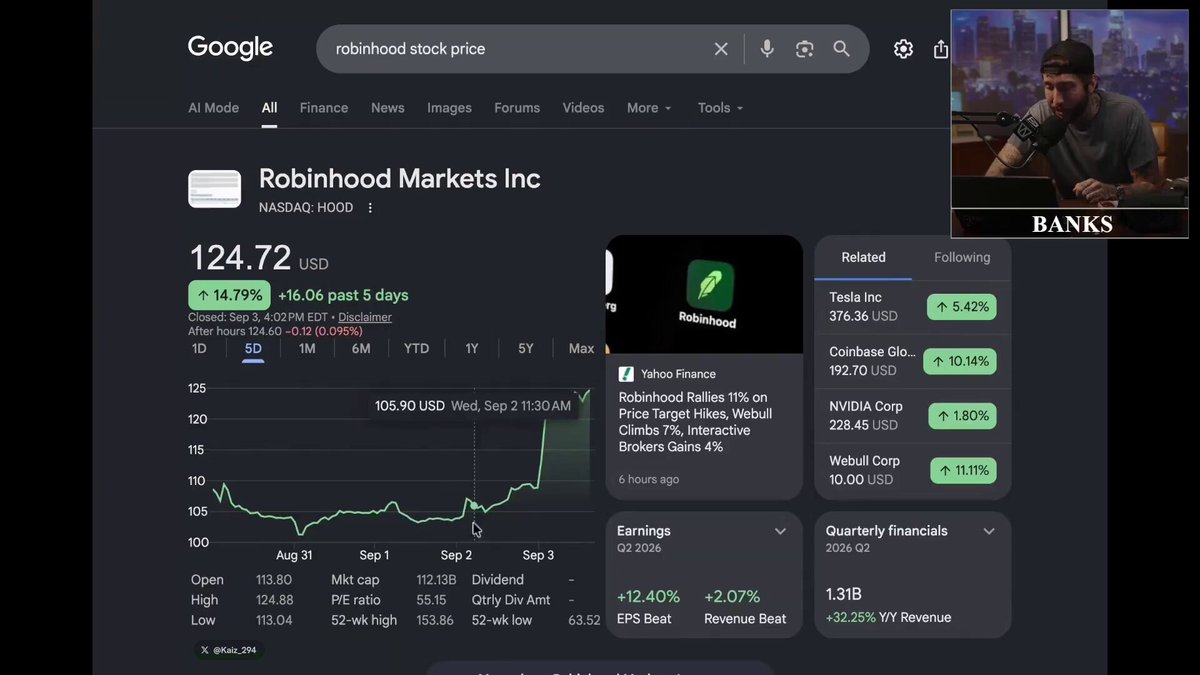Click the 1.31B revenue figure
1200x675 pixels.
(844, 595)
